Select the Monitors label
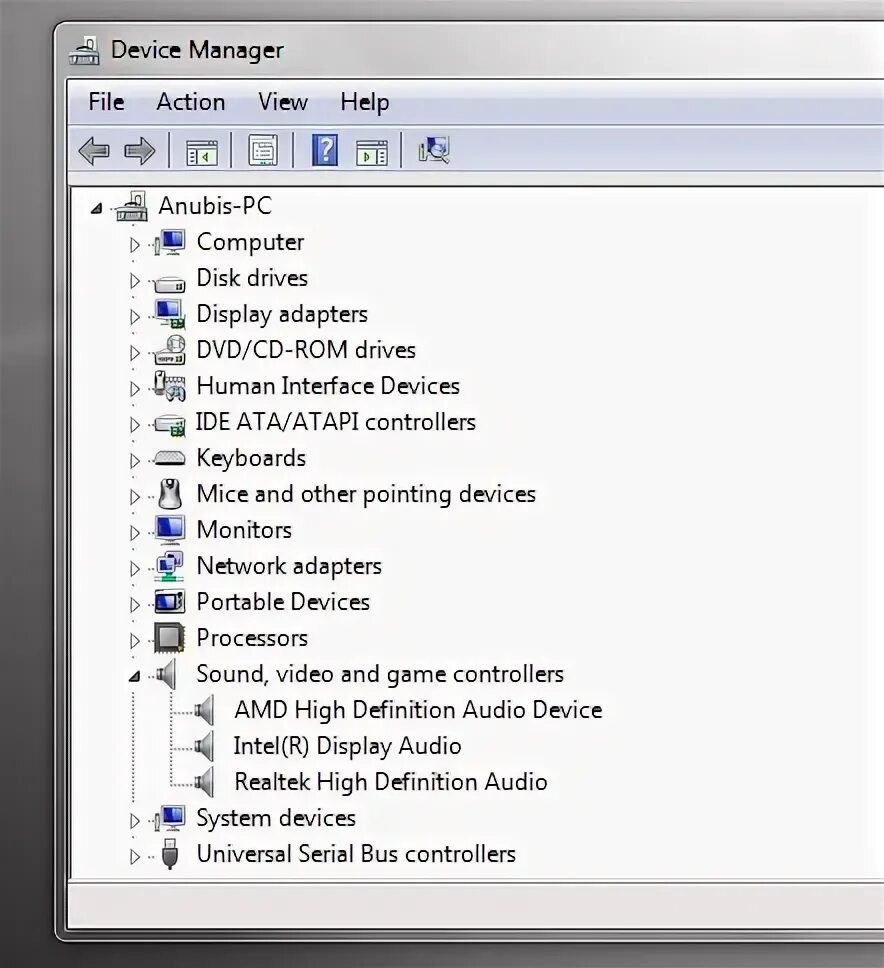 click(x=244, y=530)
